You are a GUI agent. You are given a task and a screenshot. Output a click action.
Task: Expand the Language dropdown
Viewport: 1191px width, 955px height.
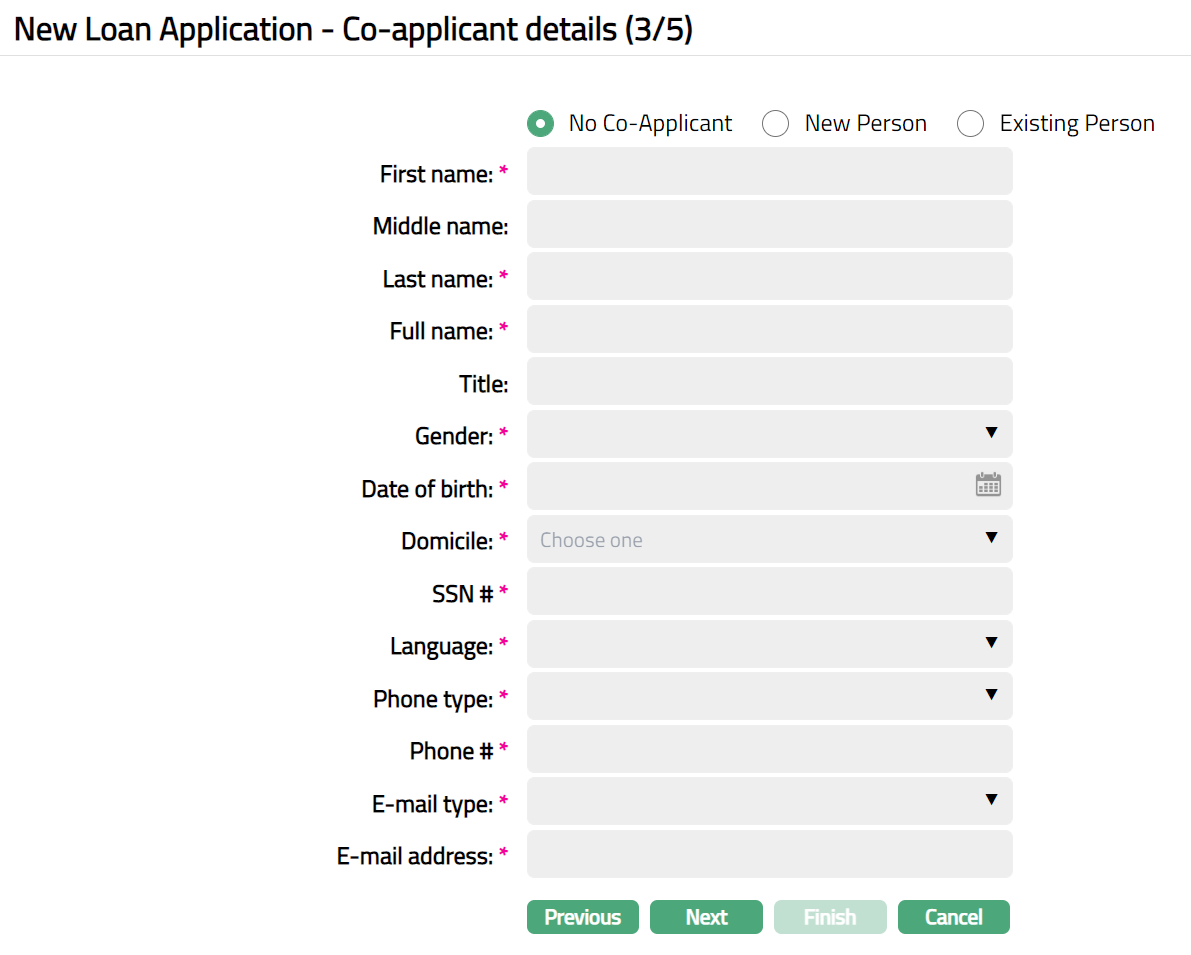(x=769, y=644)
